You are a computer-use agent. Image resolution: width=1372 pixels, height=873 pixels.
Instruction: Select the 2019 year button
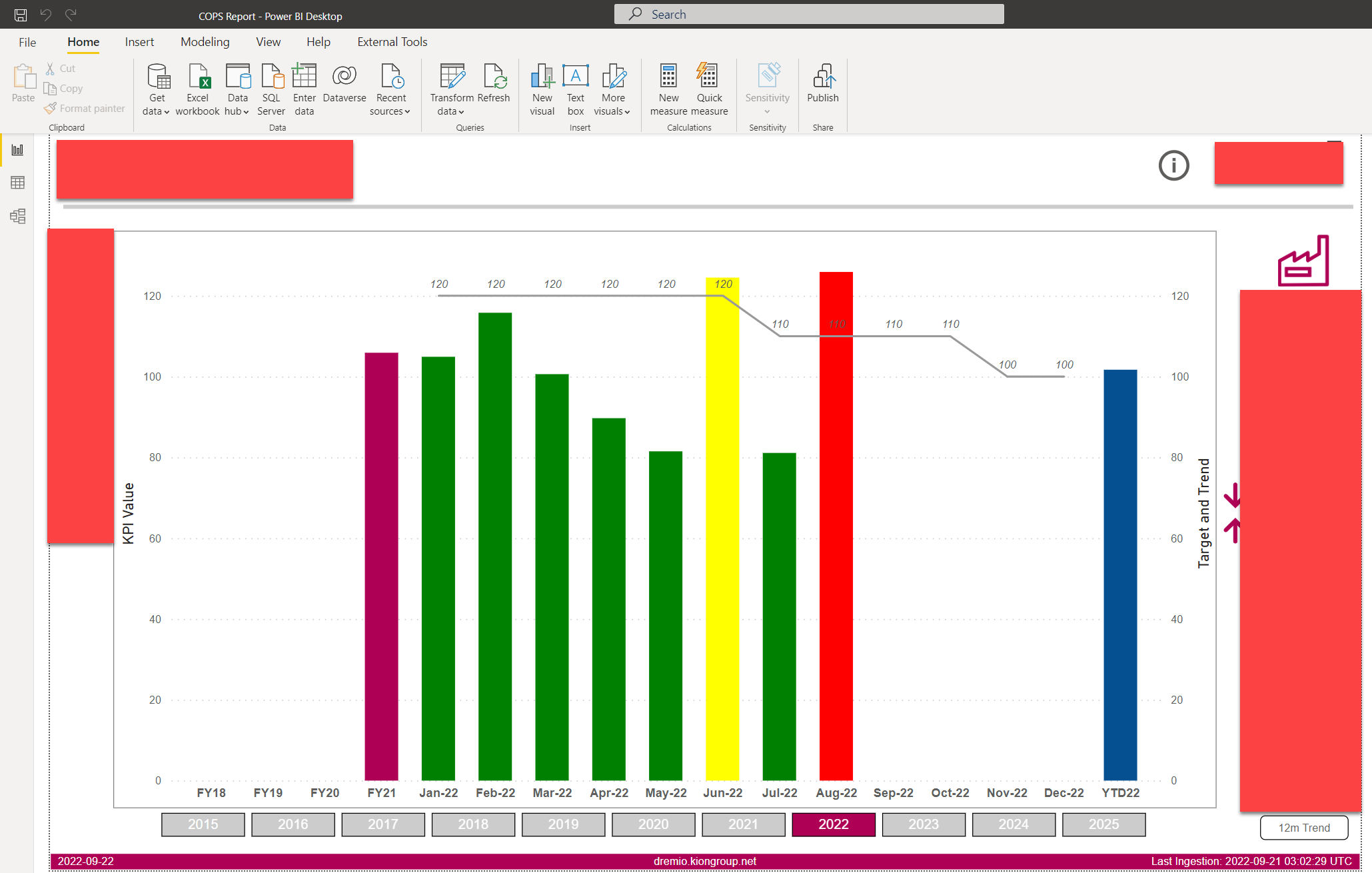[564, 824]
